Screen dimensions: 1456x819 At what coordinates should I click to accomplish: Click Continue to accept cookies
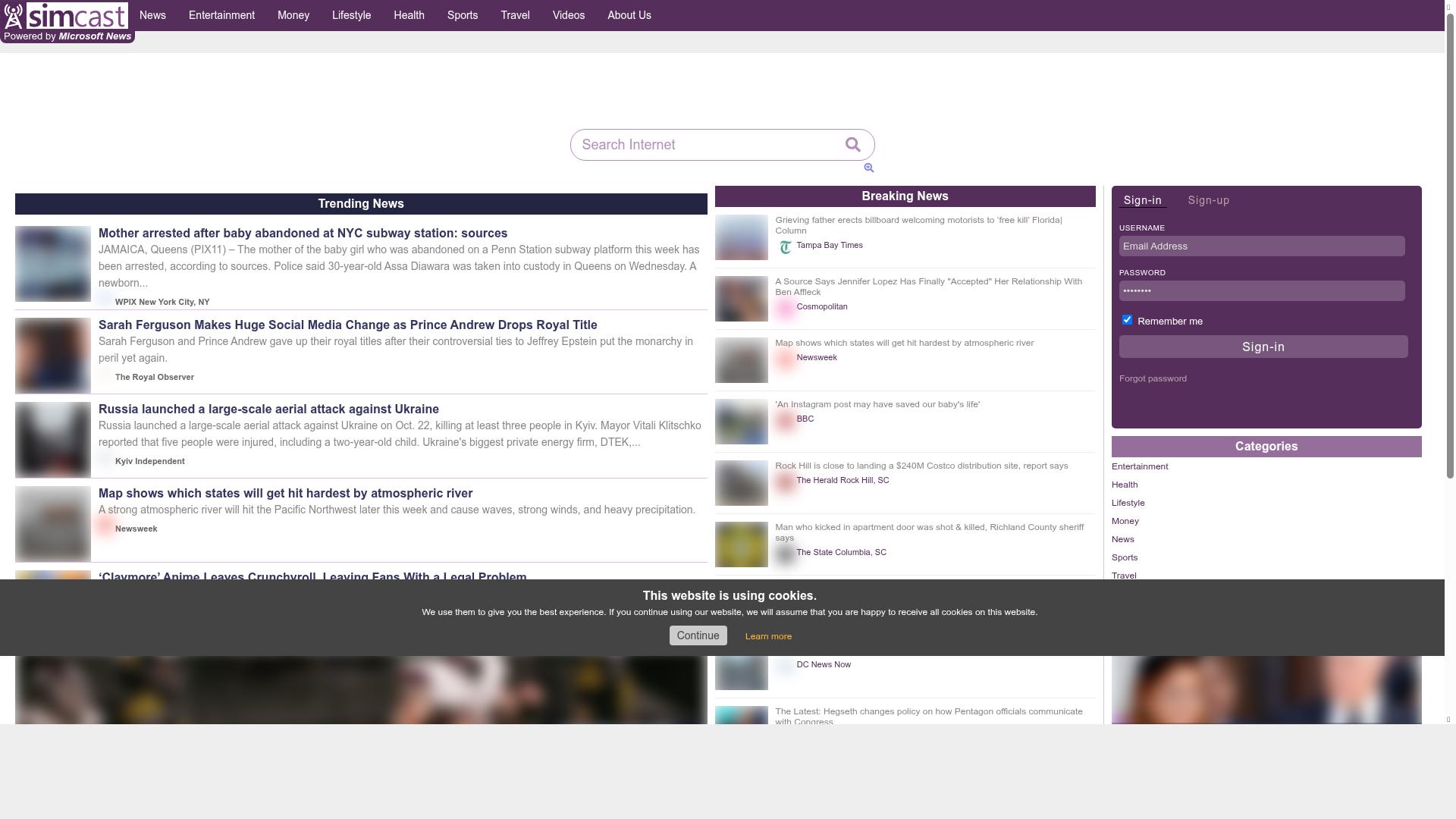698,635
